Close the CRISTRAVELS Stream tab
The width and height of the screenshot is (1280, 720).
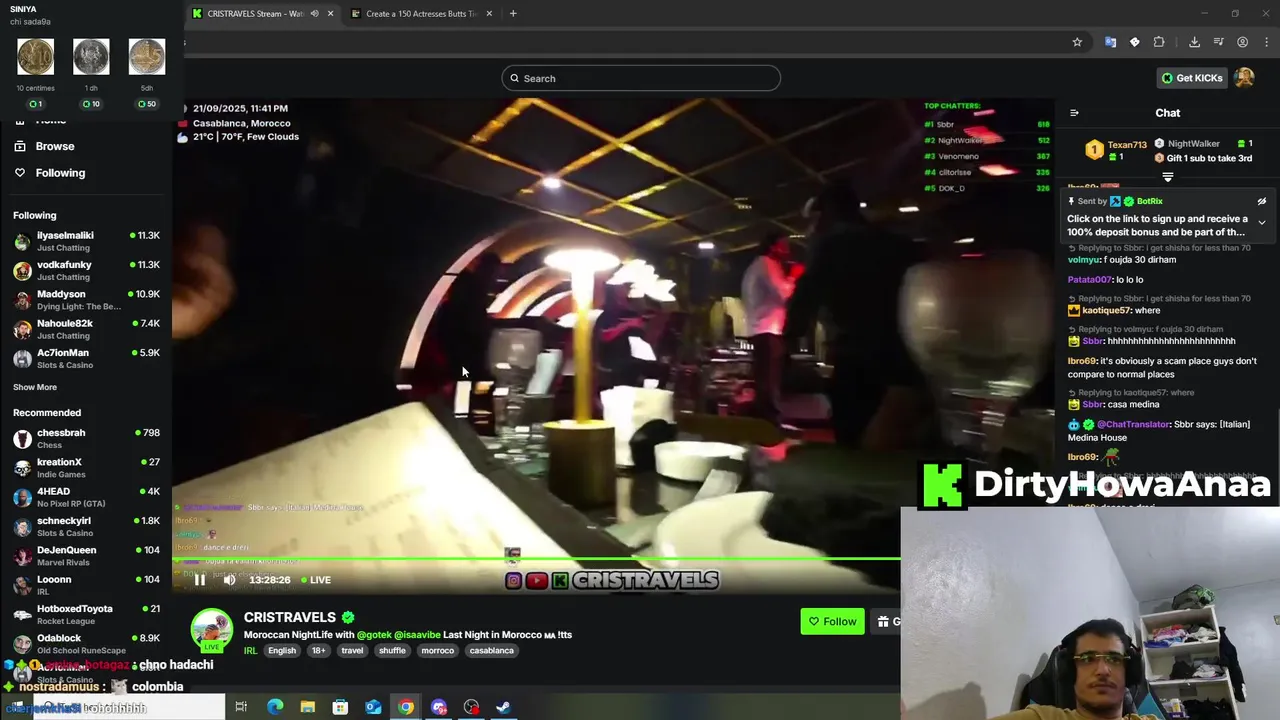330,14
